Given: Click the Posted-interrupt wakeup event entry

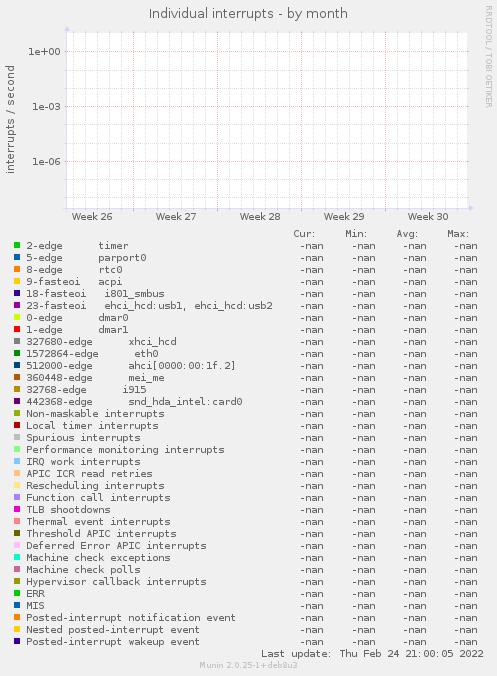Looking at the screenshot, I should pos(113,642).
